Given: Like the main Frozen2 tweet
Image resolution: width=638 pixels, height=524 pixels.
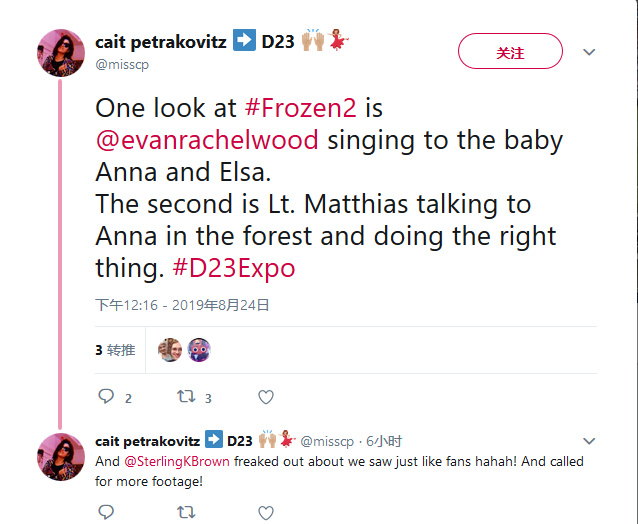Looking at the screenshot, I should [x=266, y=397].
